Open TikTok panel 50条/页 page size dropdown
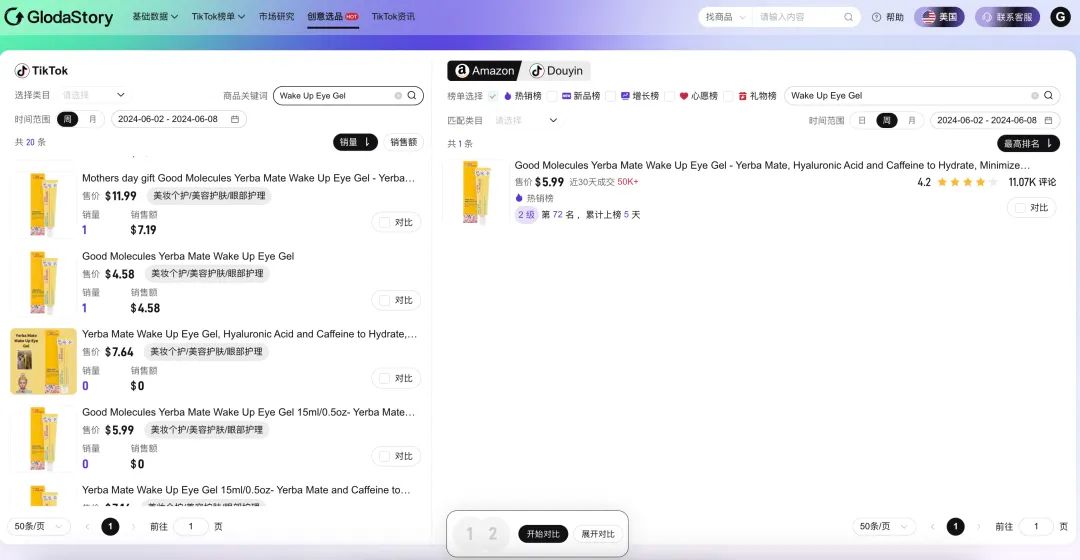Viewport: 1080px width, 560px height. tap(39, 527)
